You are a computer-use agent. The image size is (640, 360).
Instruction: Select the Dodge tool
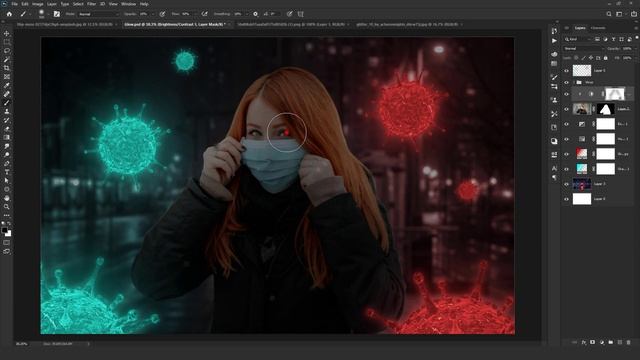(7, 155)
